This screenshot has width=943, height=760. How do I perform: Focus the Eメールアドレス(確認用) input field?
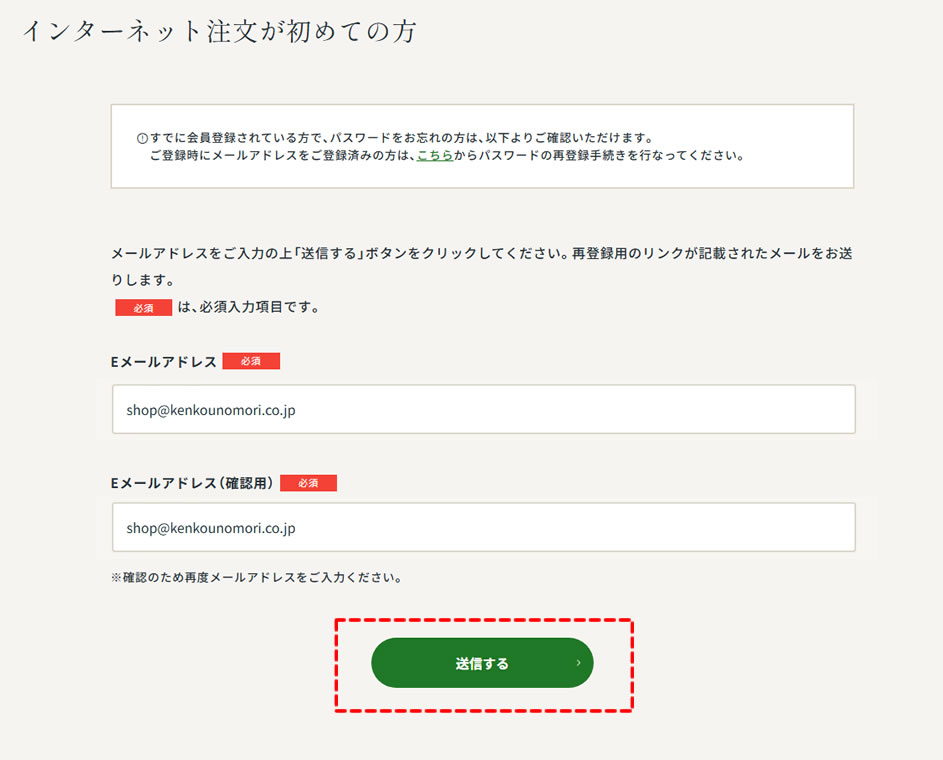(484, 527)
